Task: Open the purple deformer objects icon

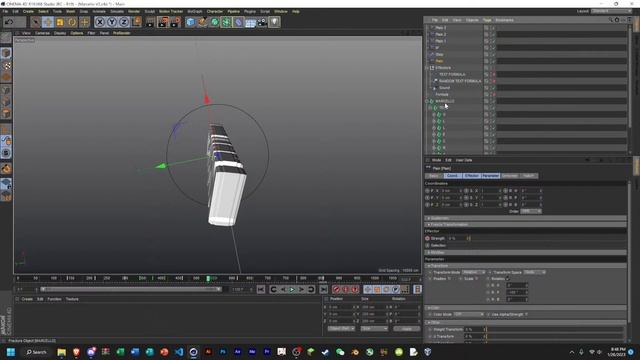Action: [238, 22]
